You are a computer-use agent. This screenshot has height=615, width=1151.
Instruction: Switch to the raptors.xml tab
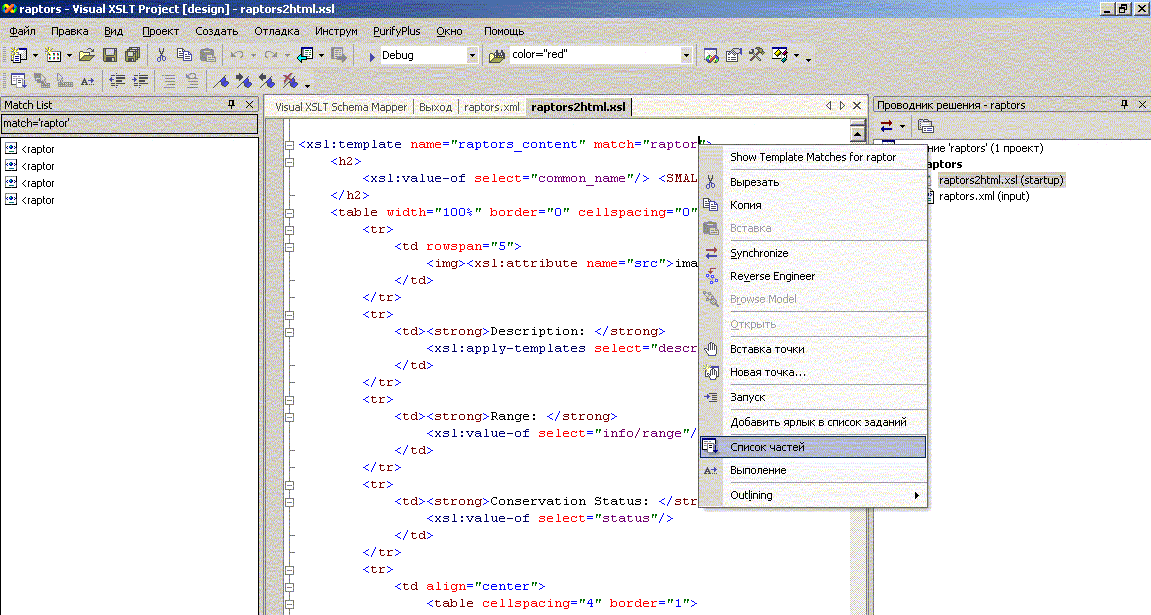491,107
